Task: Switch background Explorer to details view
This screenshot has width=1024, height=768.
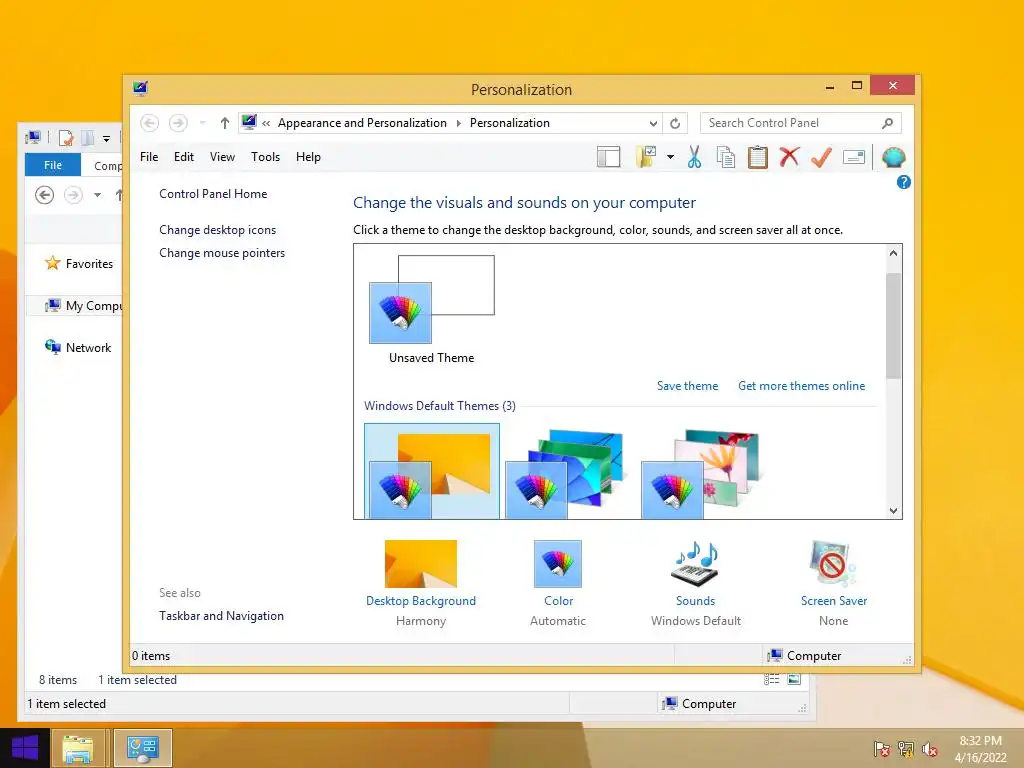Action: 771,679
